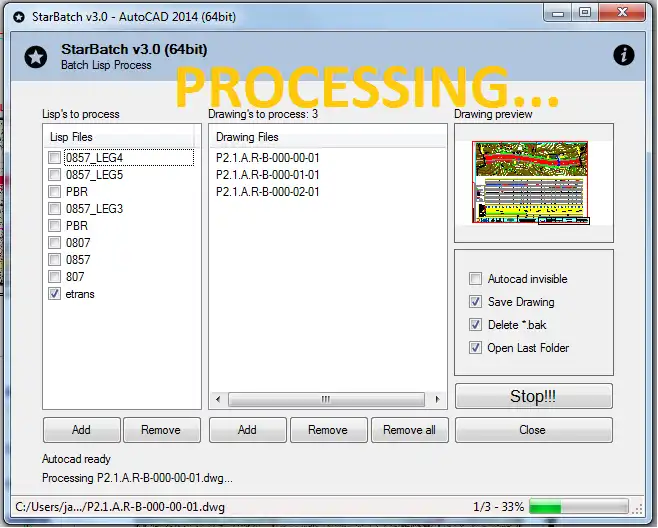Click the Drawing Files column header
658x528 pixels.
click(x=328, y=137)
